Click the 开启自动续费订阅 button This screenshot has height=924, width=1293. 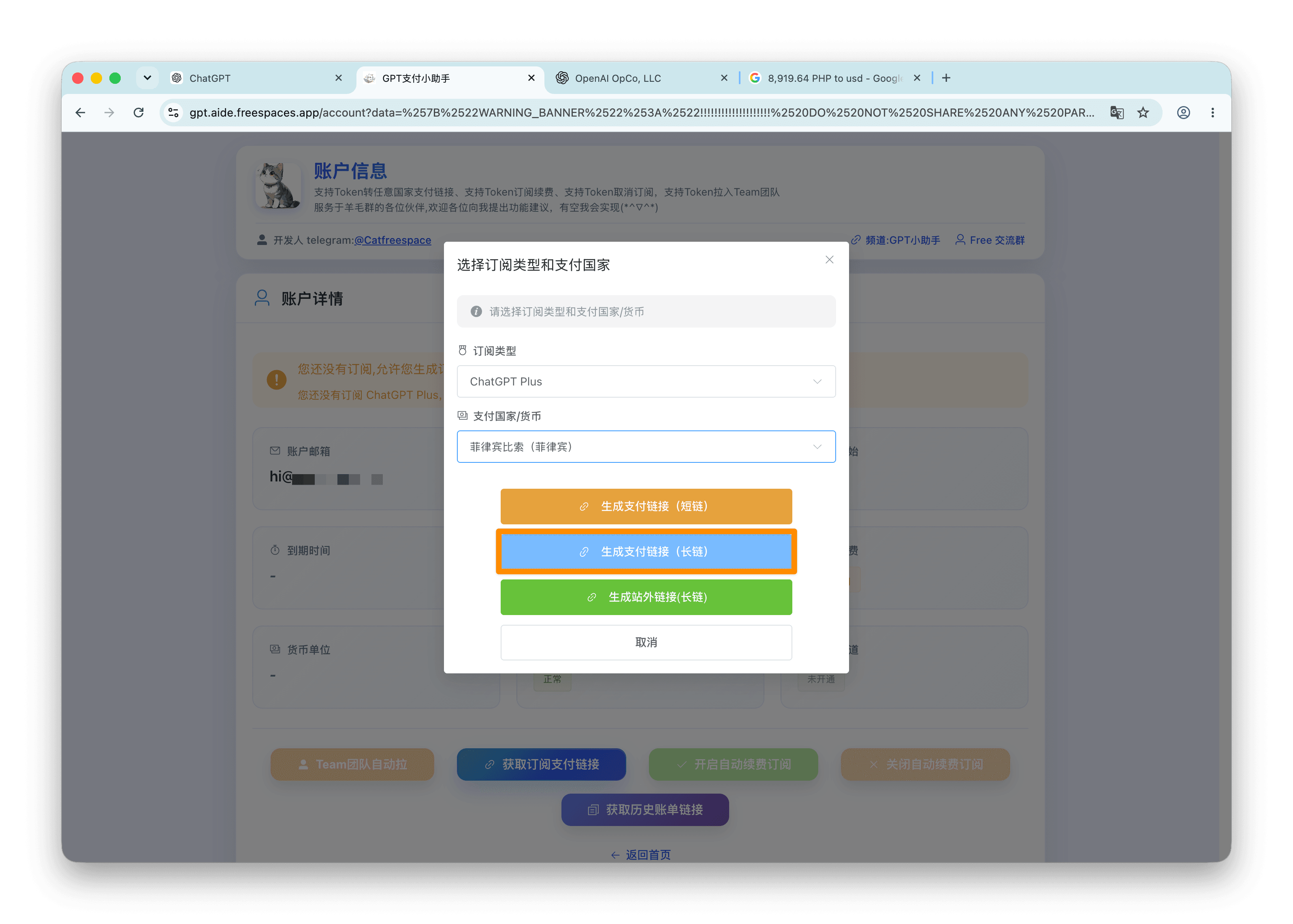[x=733, y=764]
